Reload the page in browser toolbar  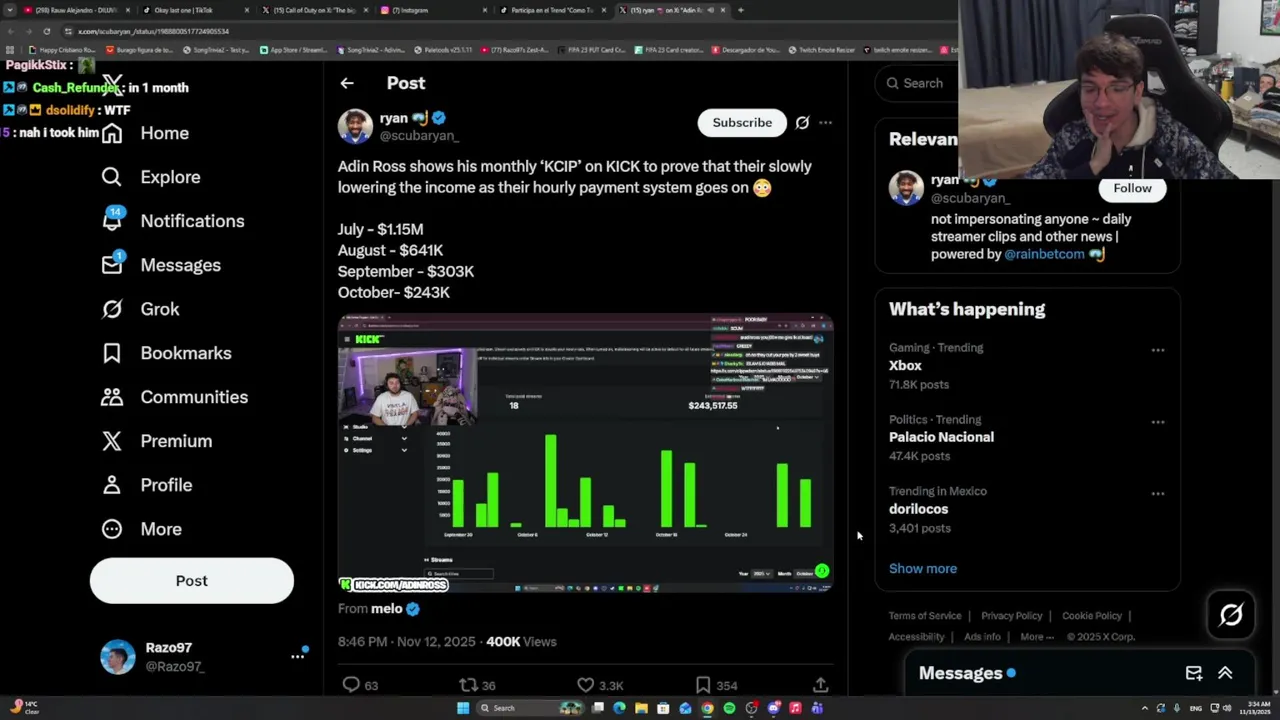pos(46,31)
